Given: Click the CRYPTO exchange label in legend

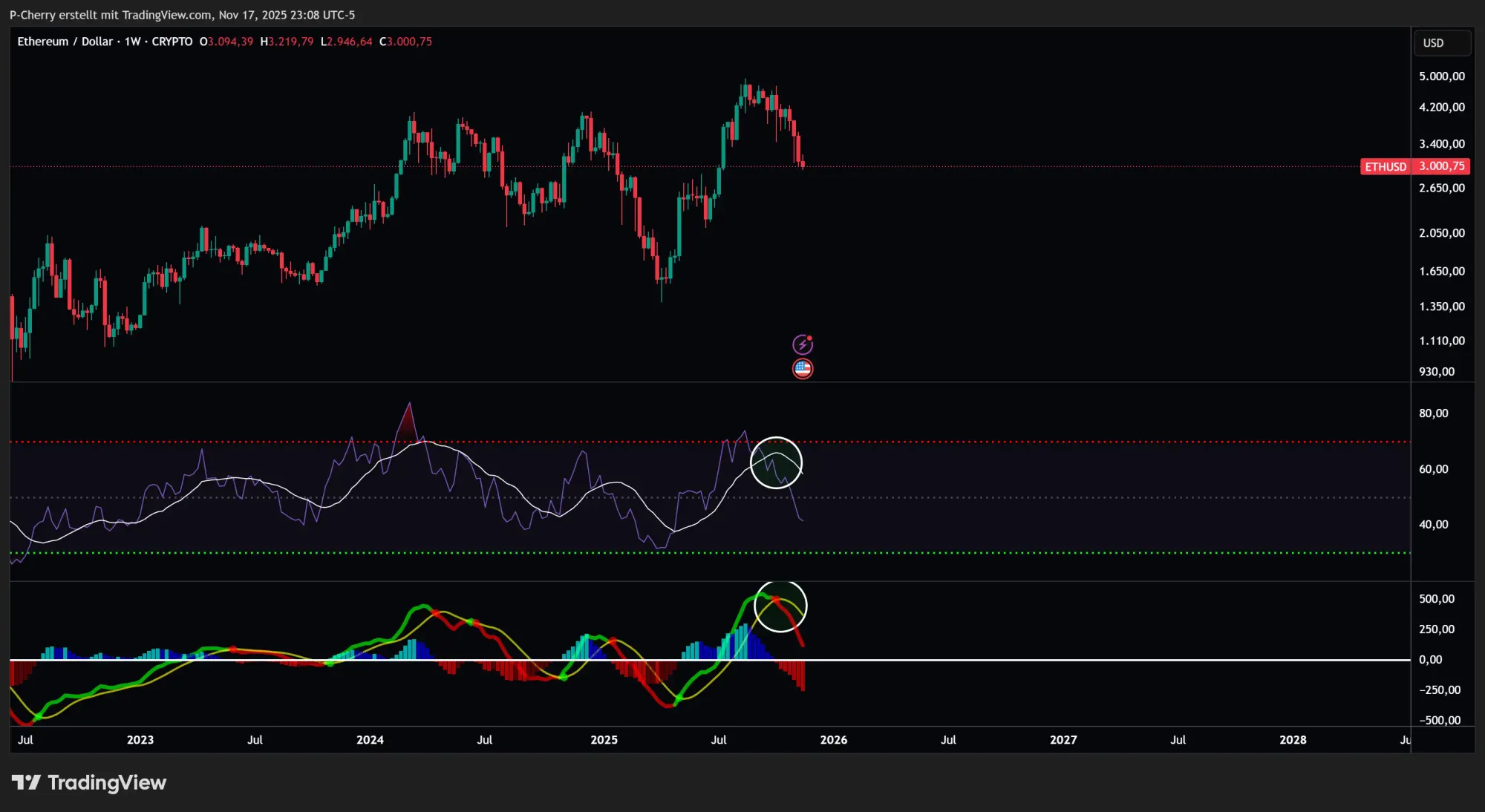Looking at the screenshot, I should [171, 42].
